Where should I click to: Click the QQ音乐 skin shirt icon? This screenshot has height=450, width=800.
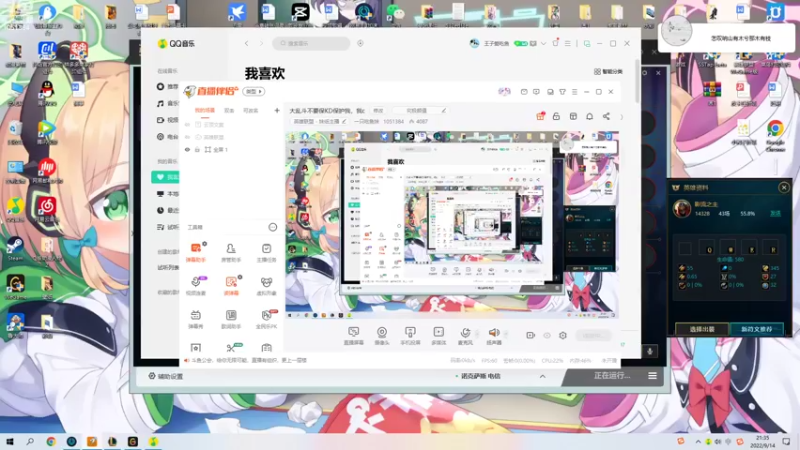coord(556,43)
